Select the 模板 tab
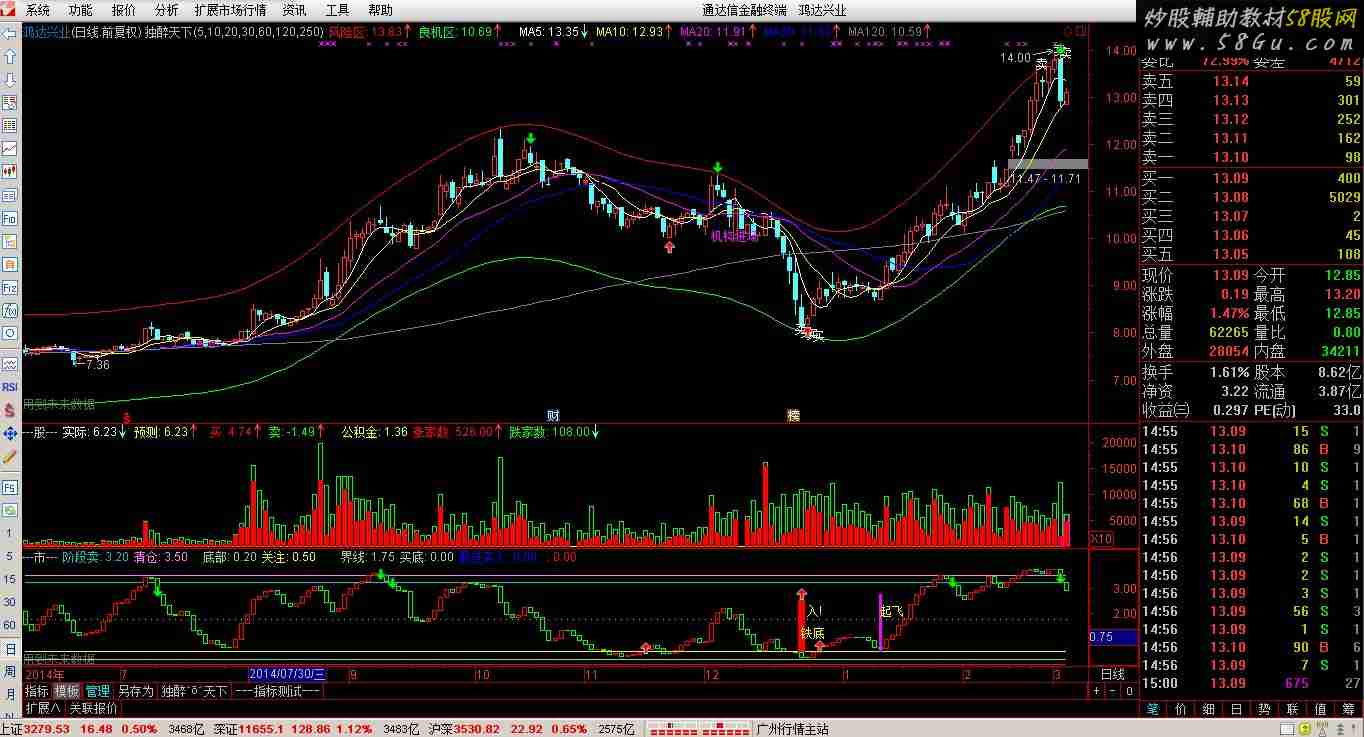 pyautogui.click(x=67, y=691)
